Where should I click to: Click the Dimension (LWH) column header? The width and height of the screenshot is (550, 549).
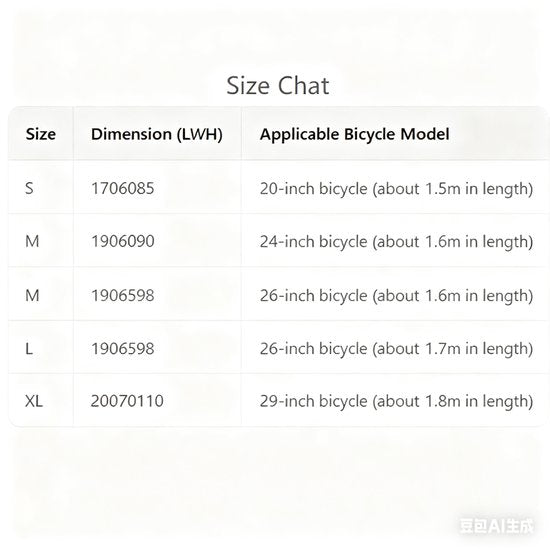pos(157,134)
